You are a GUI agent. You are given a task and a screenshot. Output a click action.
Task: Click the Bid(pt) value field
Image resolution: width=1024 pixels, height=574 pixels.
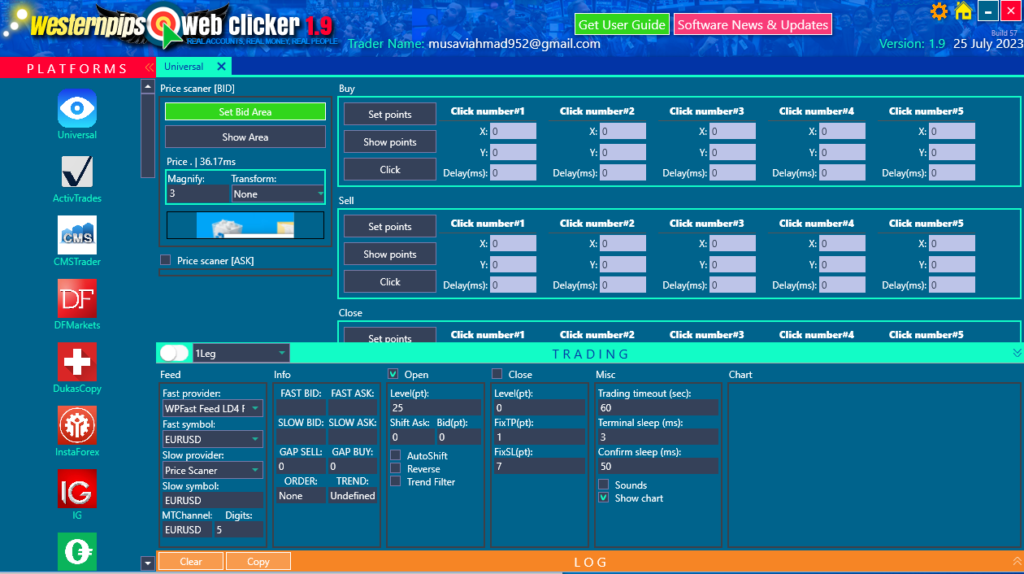[x=458, y=437]
